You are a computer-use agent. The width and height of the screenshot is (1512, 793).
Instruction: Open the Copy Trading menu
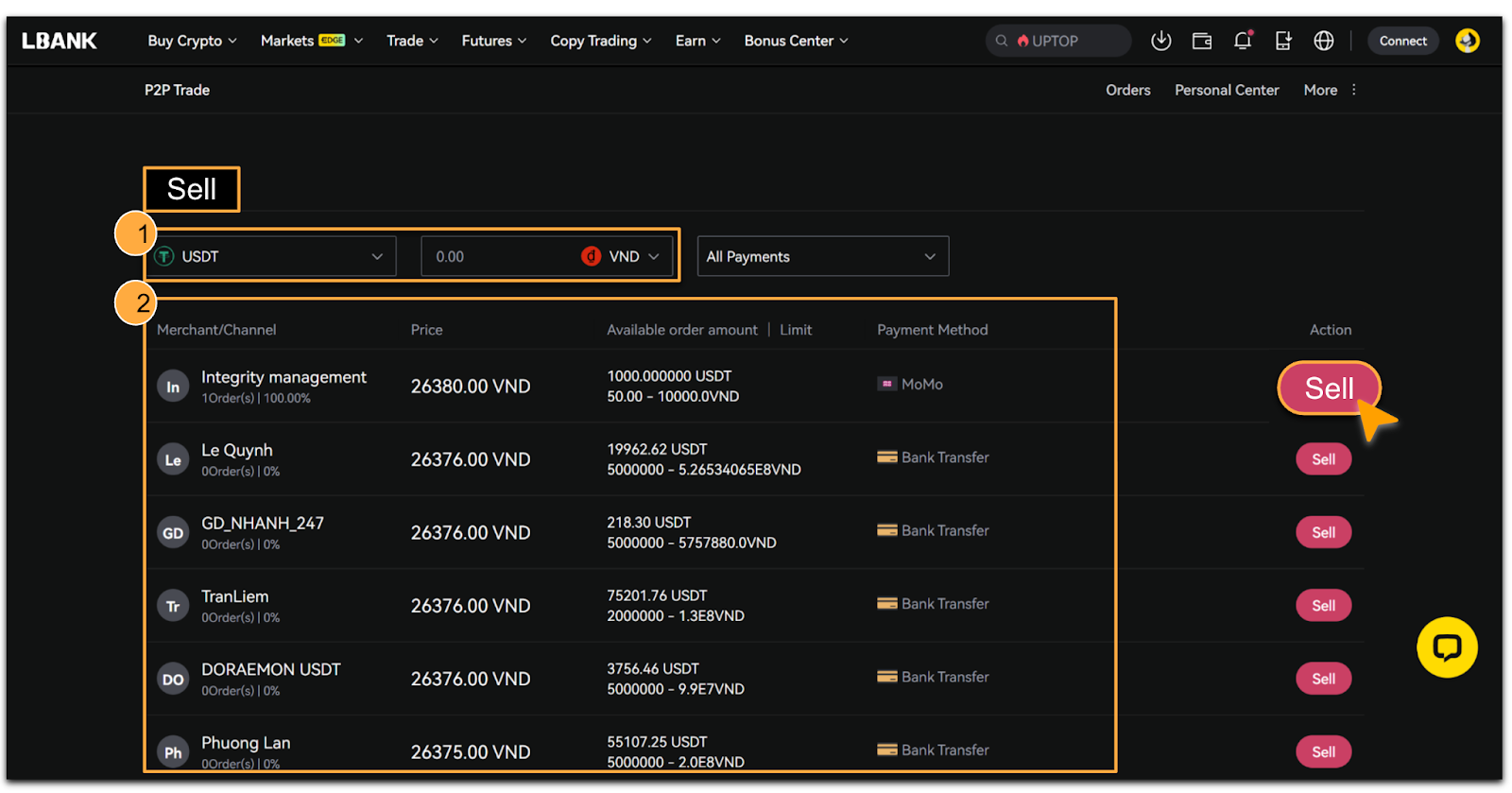pos(600,41)
